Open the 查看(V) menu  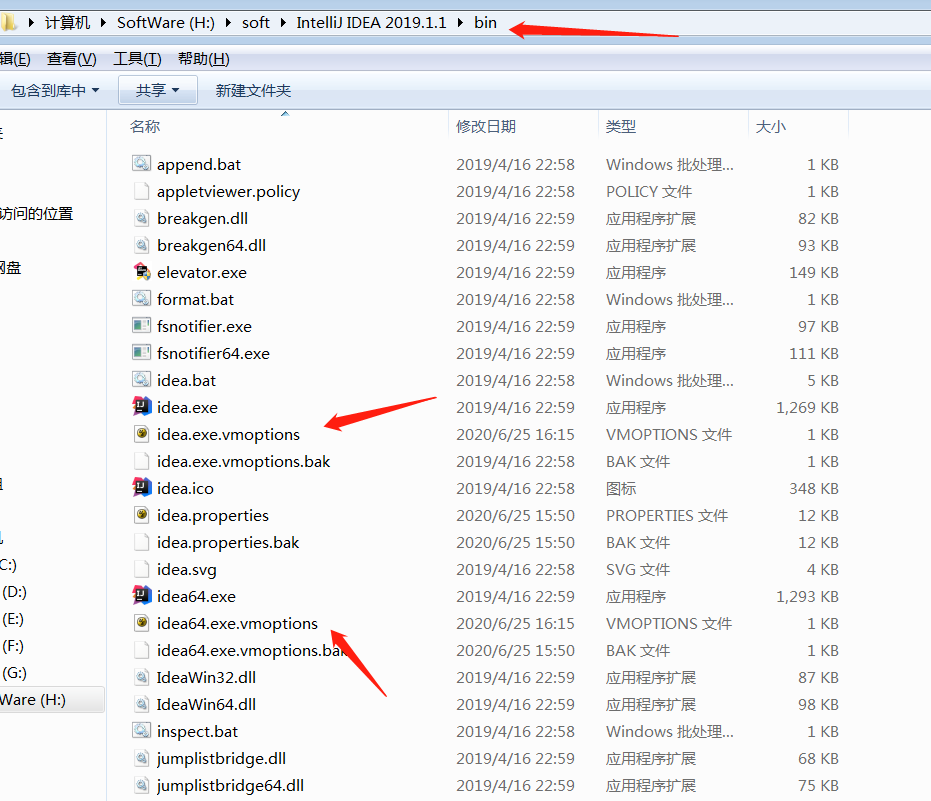click(x=72, y=59)
